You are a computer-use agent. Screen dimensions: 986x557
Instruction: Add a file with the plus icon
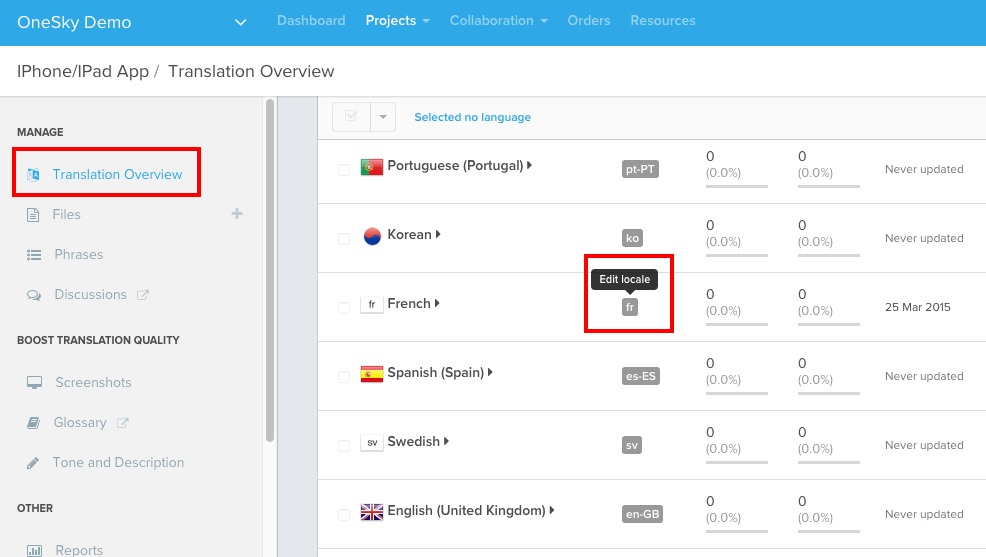pyautogui.click(x=237, y=214)
